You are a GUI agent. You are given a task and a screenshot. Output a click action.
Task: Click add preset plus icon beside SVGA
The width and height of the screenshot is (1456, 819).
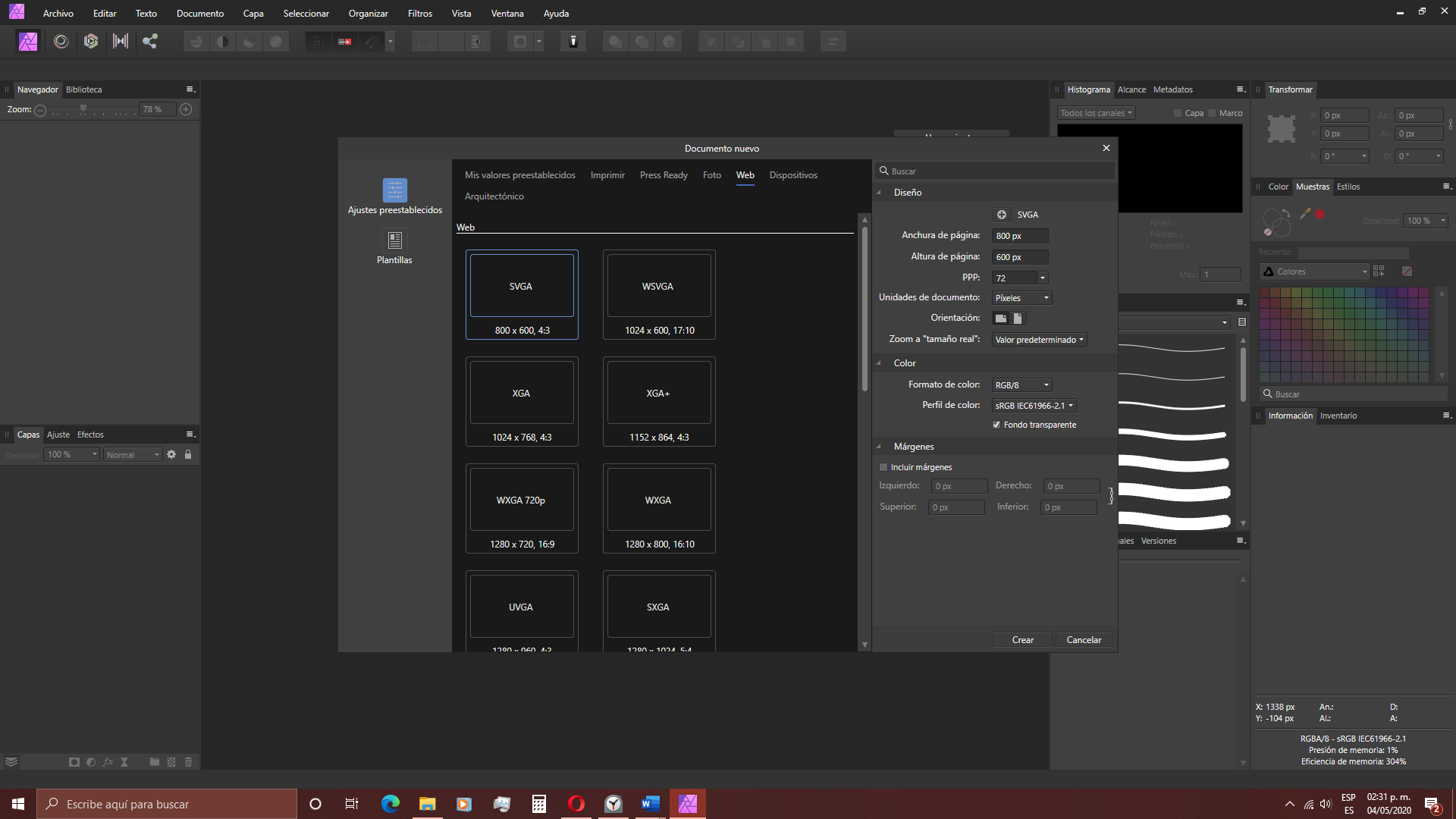[x=1002, y=215]
